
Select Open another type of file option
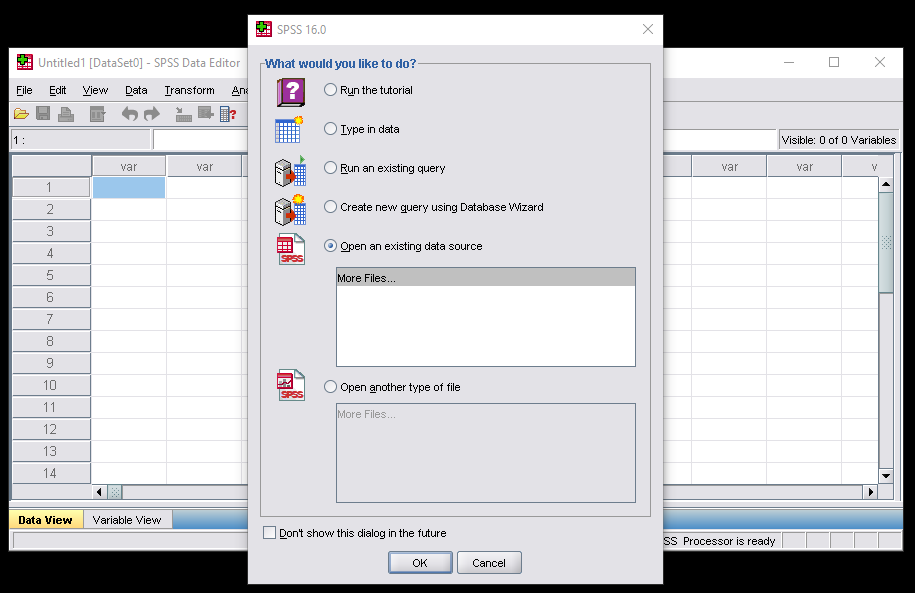331,387
